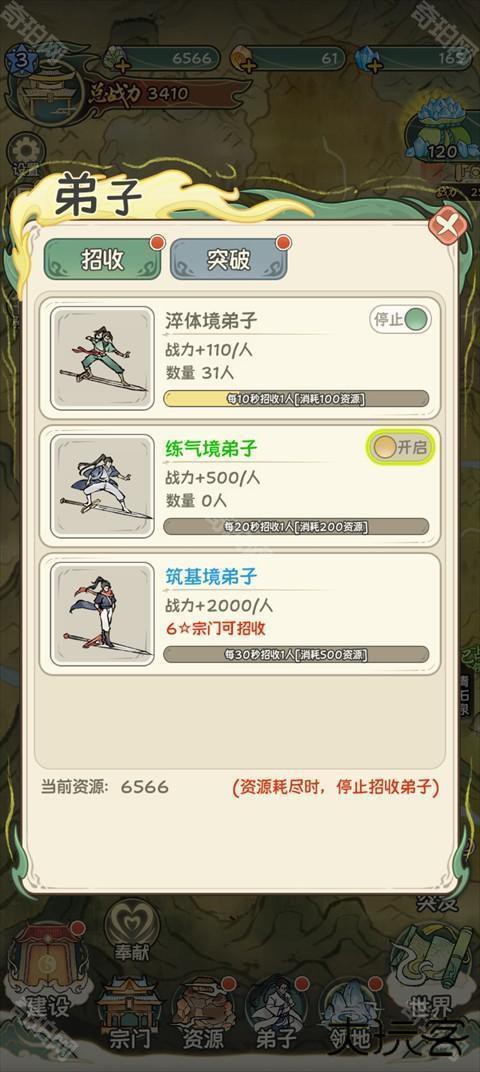Click the 淬体境弟子 recruitment progress bar
This screenshot has height=1072, width=480.
tap(296, 399)
